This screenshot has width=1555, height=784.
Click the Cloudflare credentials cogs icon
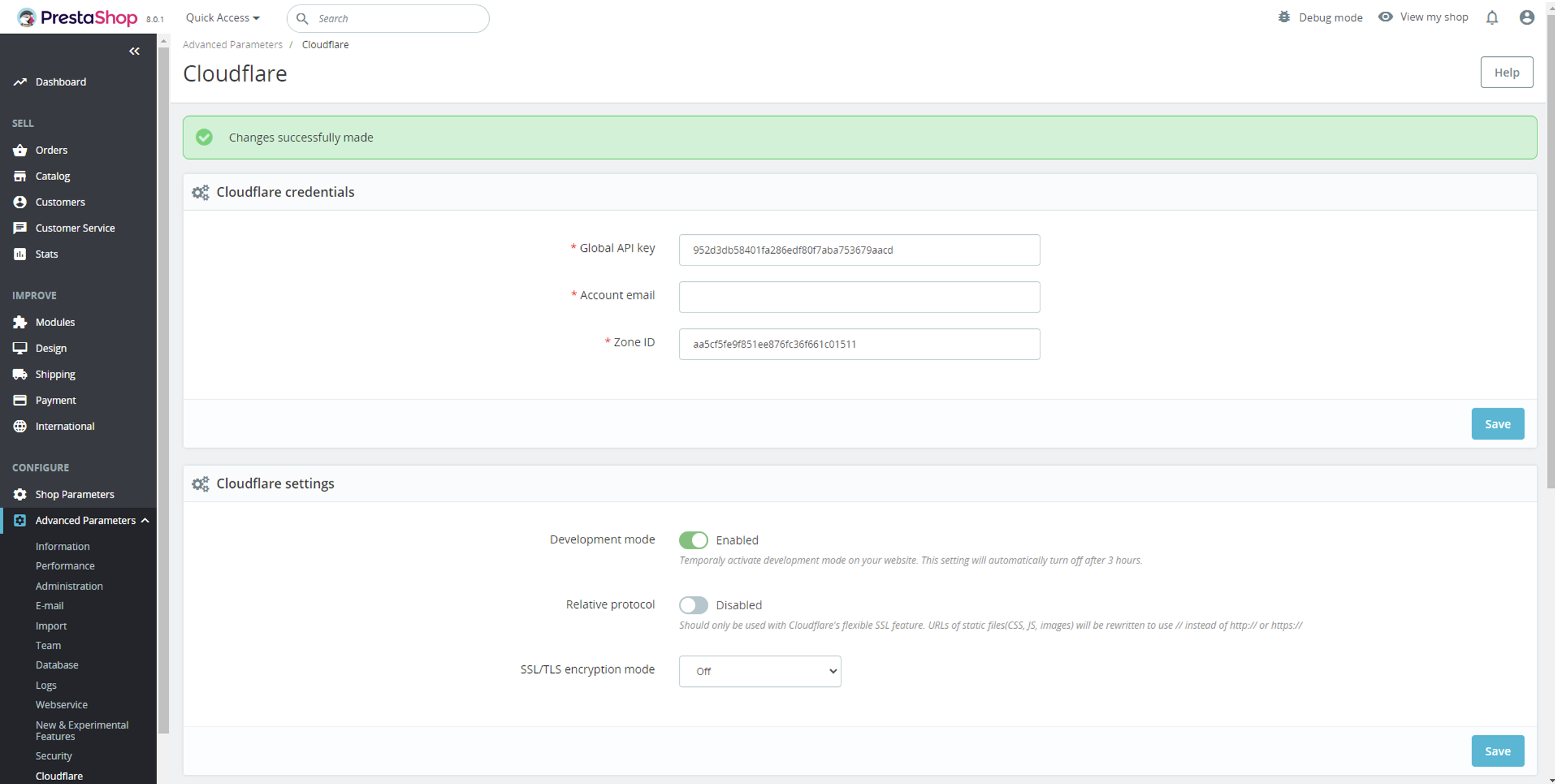[x=200, y=192]
